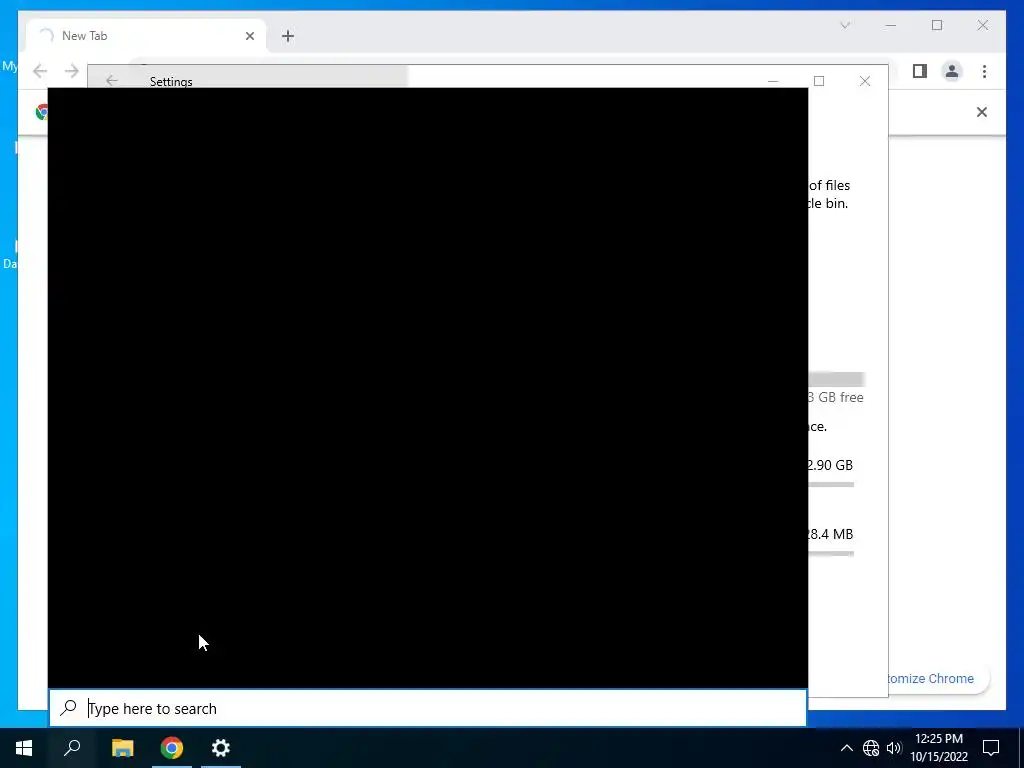1024x768 pixels.
Task: Show hidden system tray icons
Action: pyautogui.click(x=846, y=748)
